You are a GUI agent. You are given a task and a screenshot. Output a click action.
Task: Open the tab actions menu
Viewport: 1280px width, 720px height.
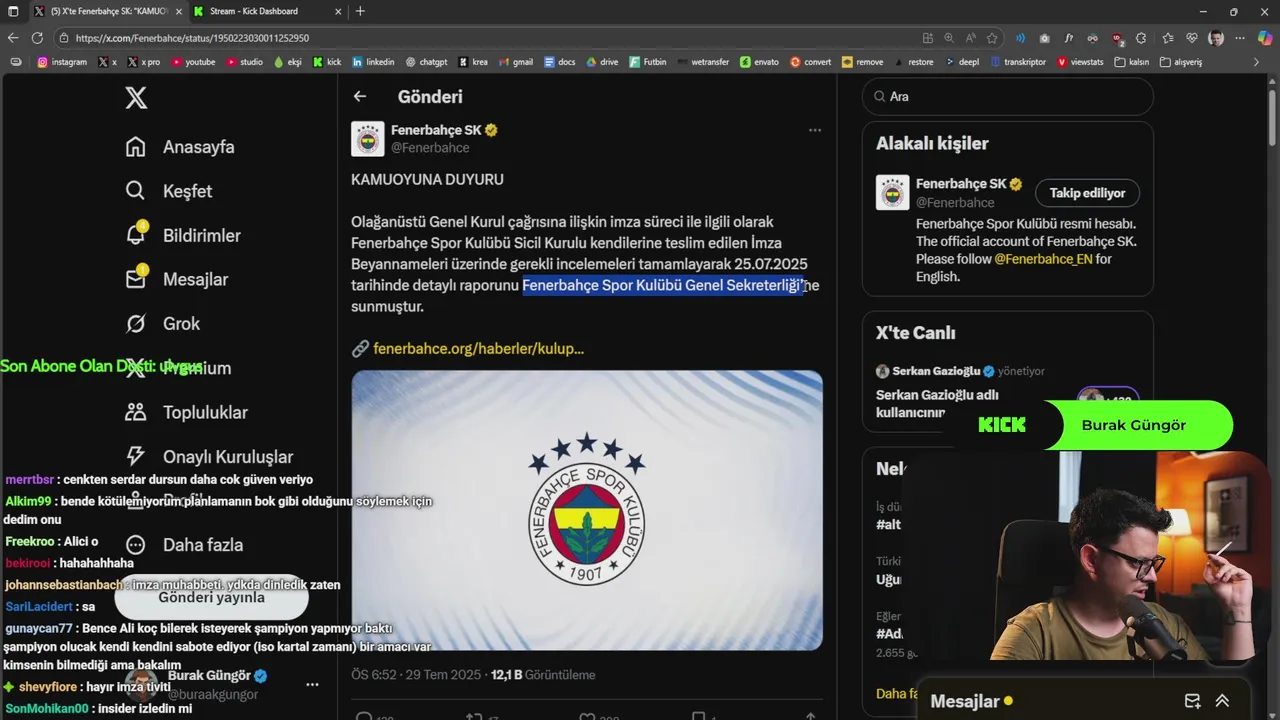[x=13, y=11]
